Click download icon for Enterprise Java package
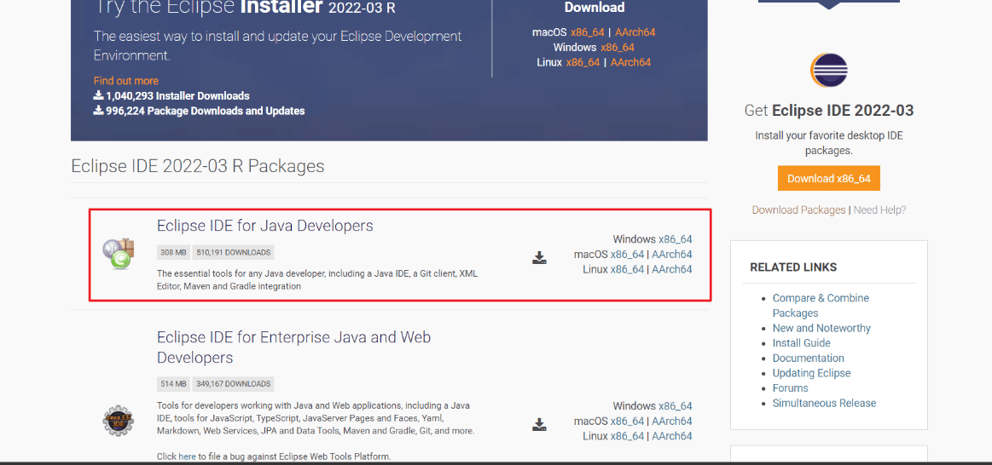 pyautogui.click(x=539, y=424)
